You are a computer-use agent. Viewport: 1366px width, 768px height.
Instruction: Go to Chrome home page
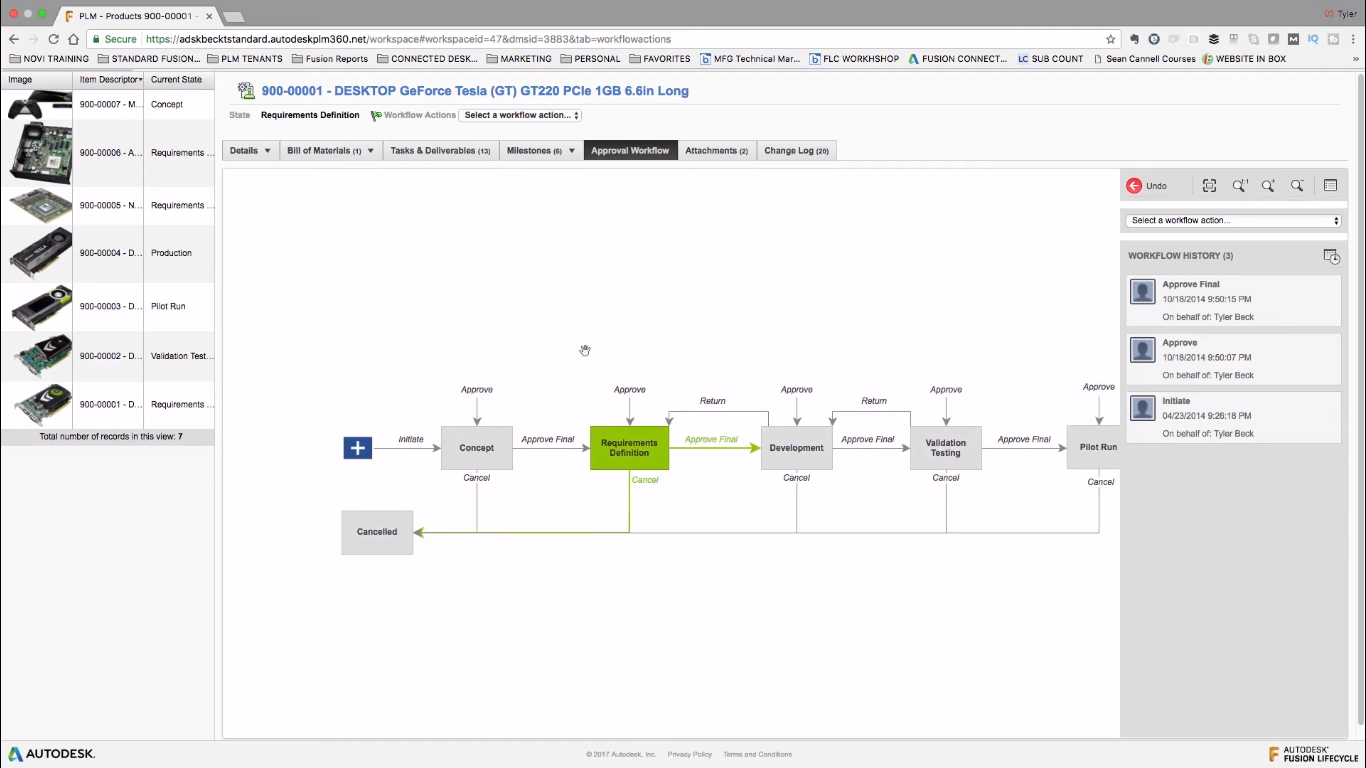click(73, 39)
